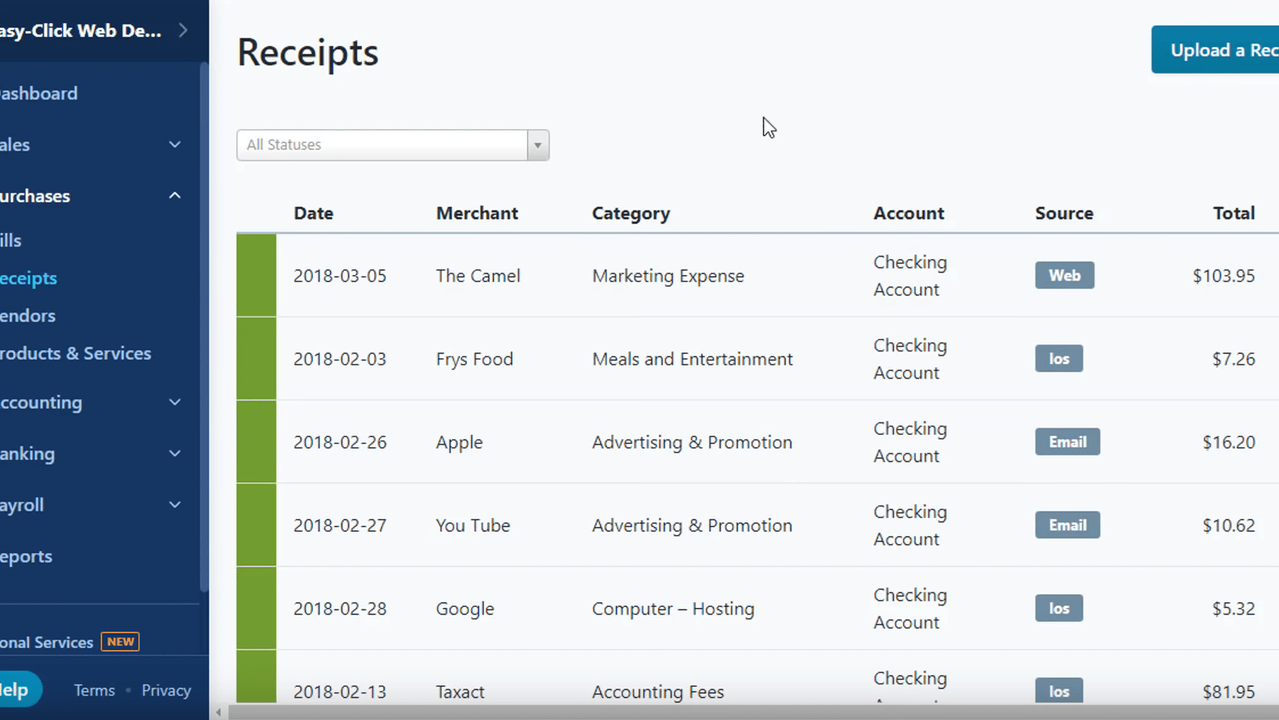Go to Products & Services
The image size is (1279, 720).
coord(76,353)
